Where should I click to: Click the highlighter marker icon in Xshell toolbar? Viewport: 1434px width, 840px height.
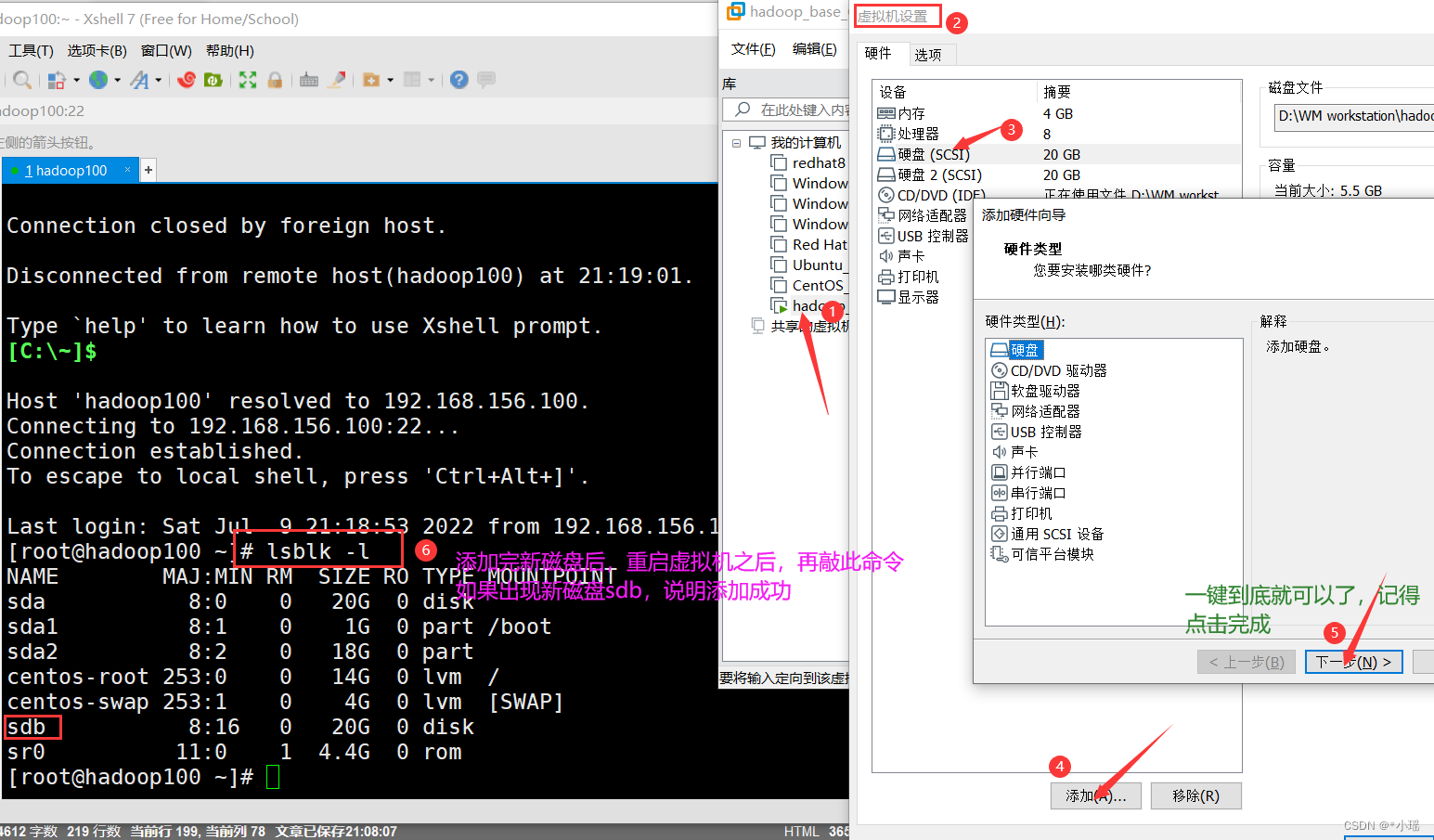pyautogui.click(x=337, y=80)
